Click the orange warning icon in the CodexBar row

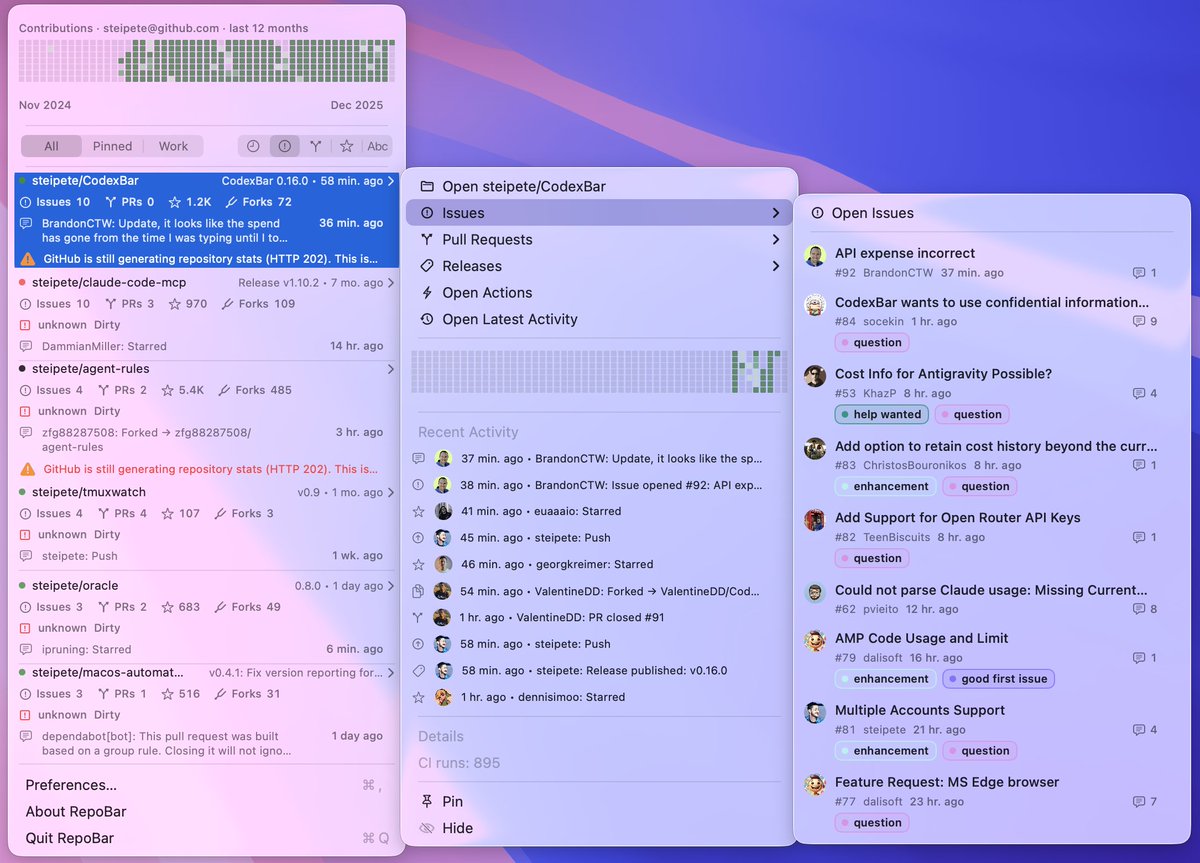tap(27, 259)
